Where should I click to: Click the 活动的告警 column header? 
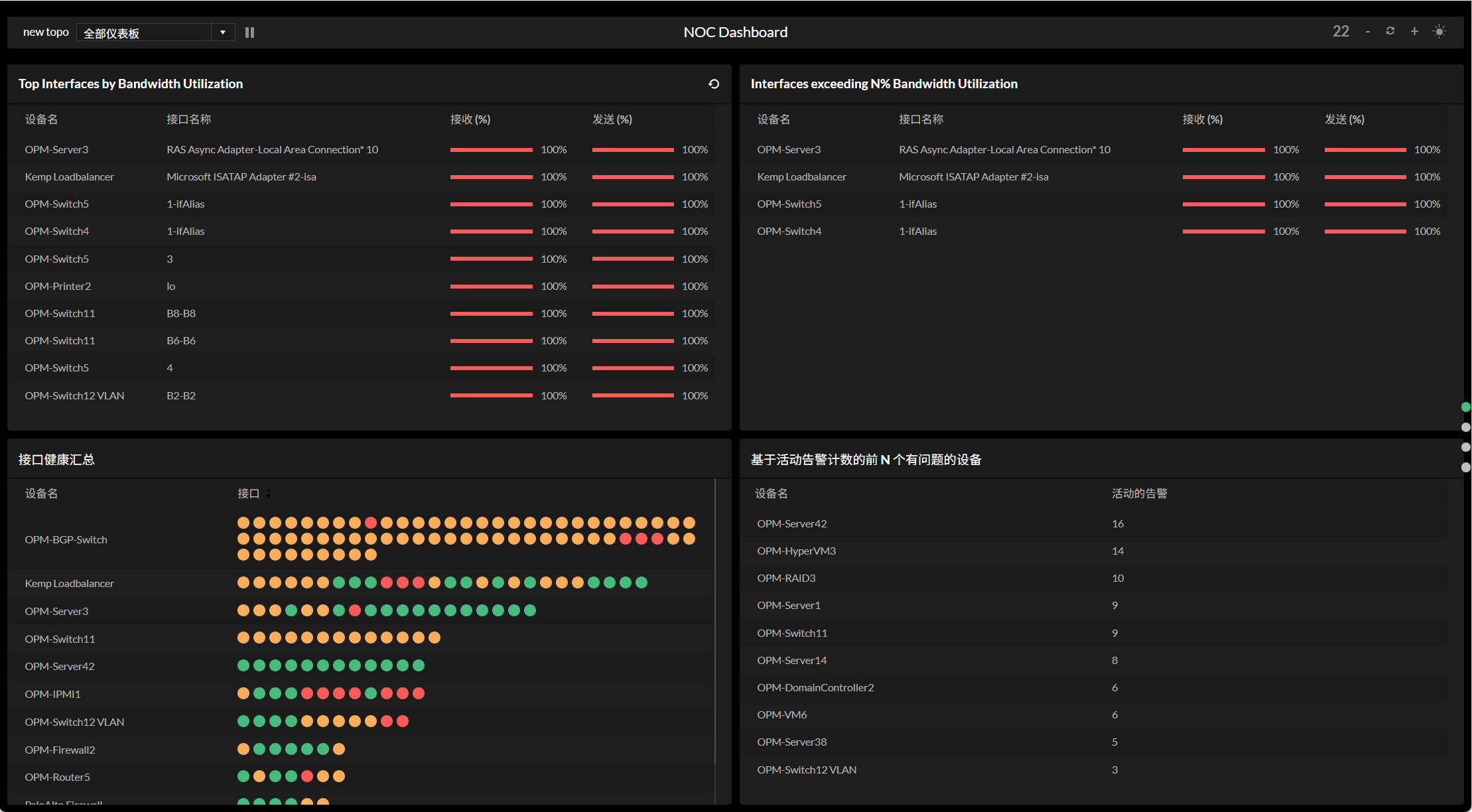click(x=1139, y=494)
